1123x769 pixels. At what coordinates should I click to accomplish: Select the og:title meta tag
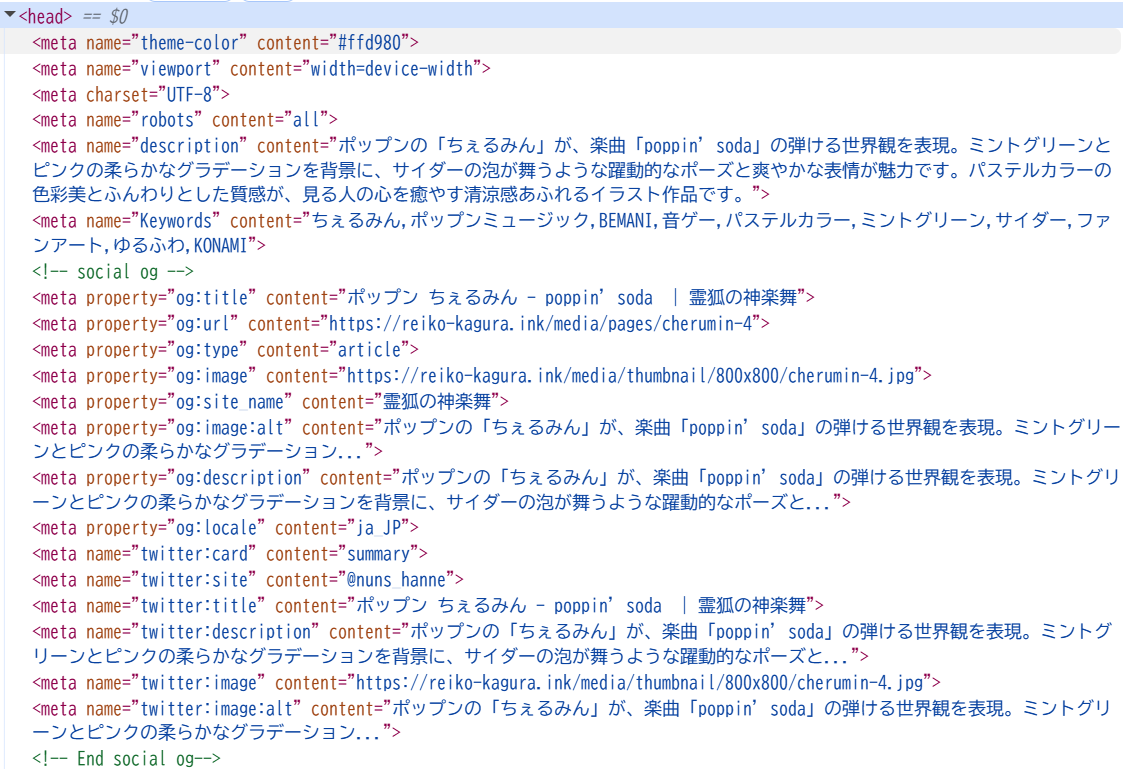(423, 297)
